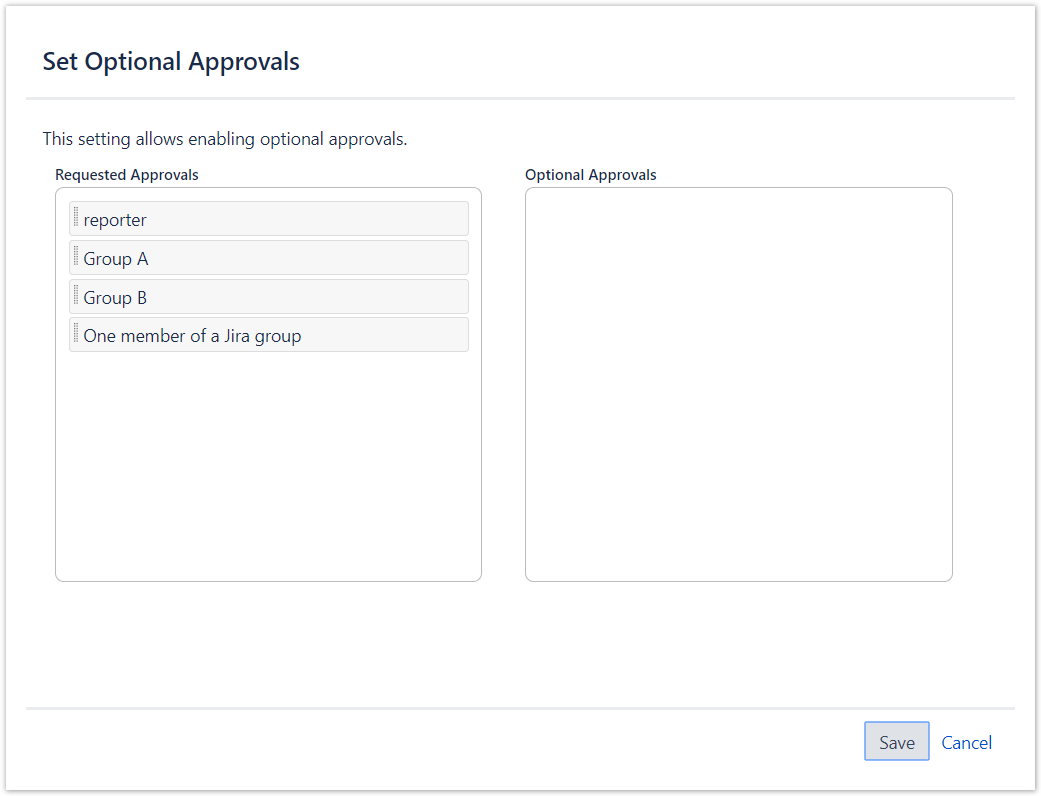Viewport: 1041px width, 796px height.
Task: Click the gap between the two approval lists
Action: pos(503,384)
